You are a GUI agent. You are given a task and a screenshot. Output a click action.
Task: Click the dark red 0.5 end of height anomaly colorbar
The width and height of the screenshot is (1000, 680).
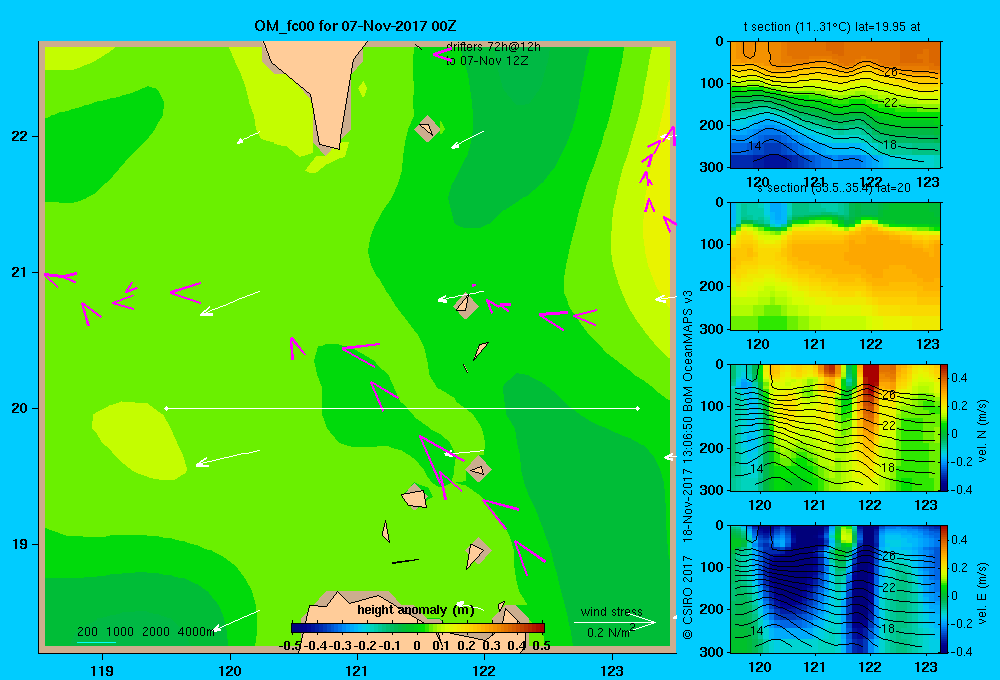pos(540,628)
